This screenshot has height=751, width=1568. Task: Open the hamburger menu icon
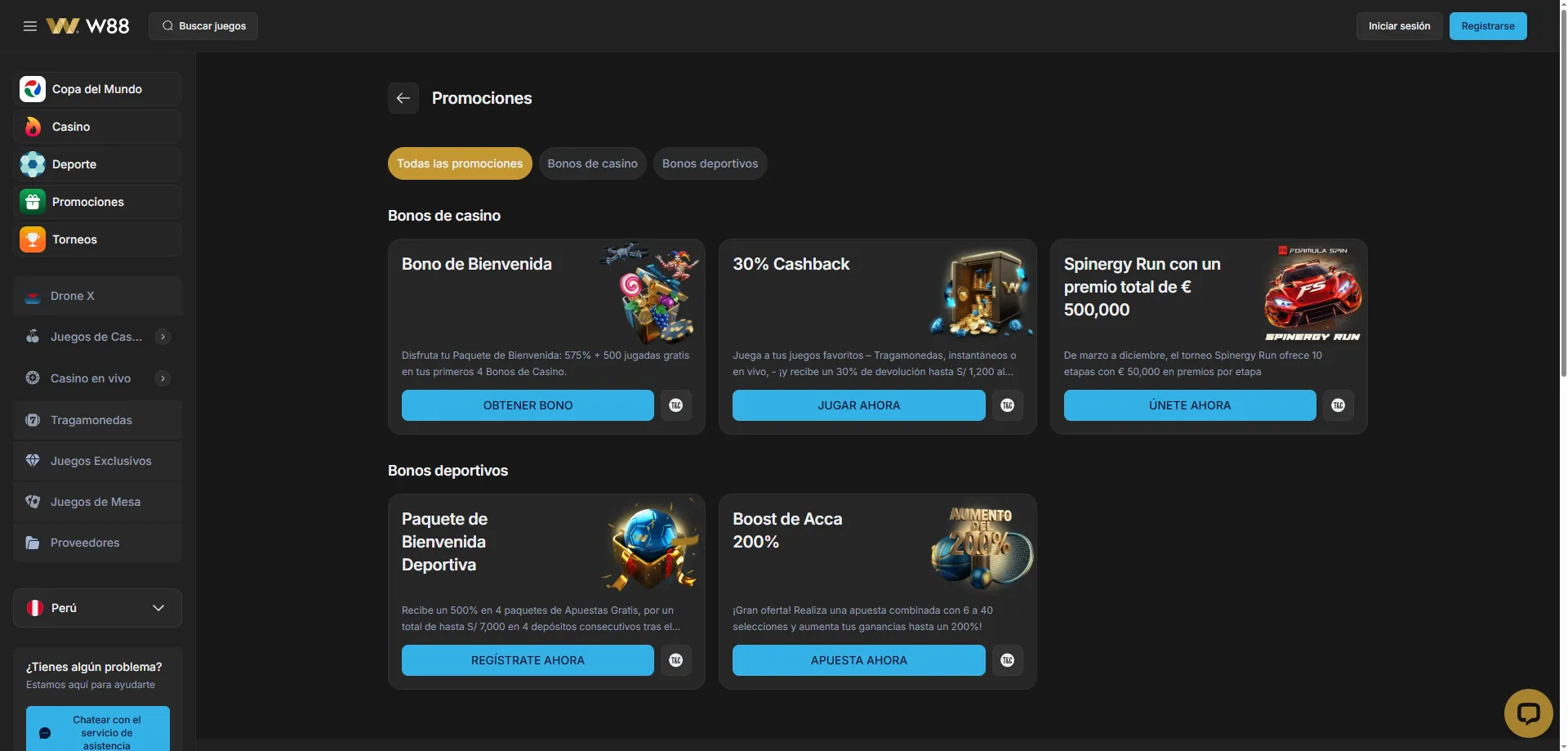click(x=30, y=26)
